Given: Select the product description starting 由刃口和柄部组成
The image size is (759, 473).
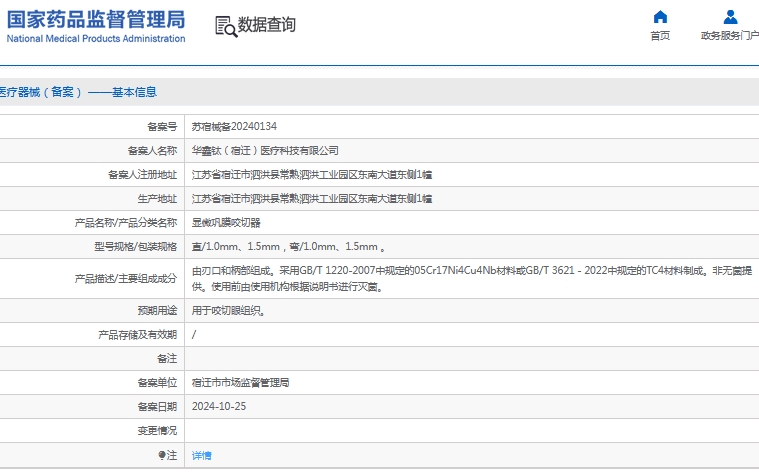Looking at the screenshot, I should pos(471,279).
